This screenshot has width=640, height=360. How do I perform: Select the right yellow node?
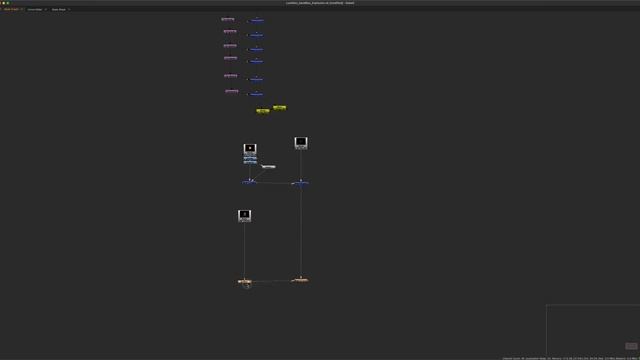(280, 108)
